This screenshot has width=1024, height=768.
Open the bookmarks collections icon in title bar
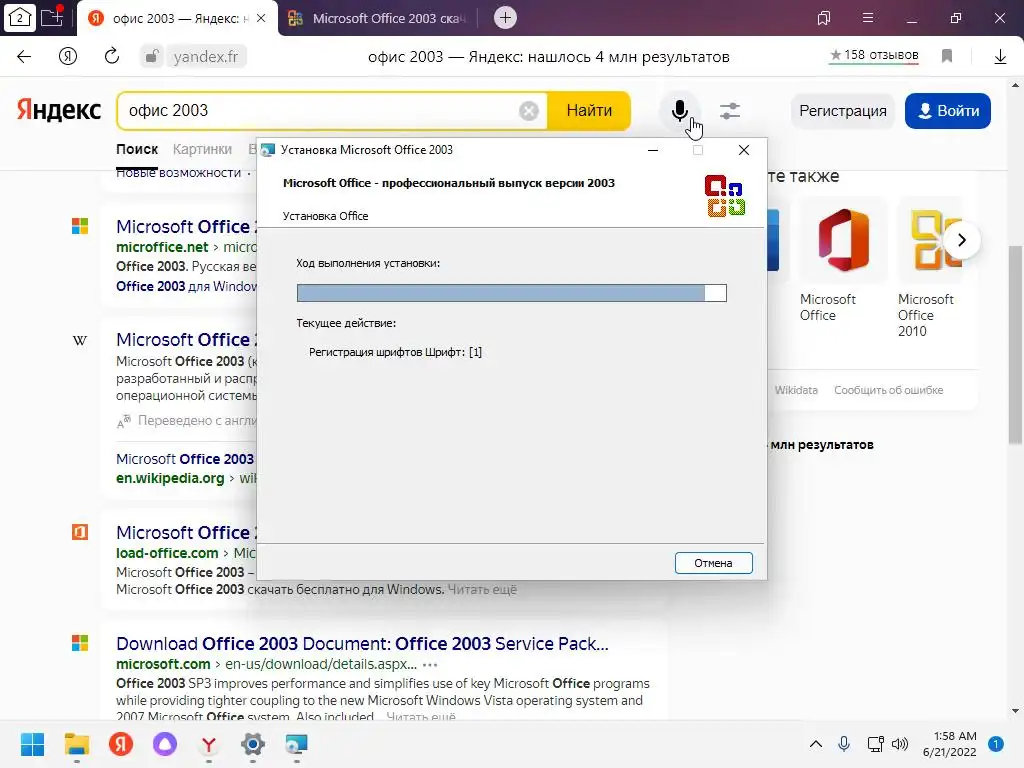[x=824, y=18]
